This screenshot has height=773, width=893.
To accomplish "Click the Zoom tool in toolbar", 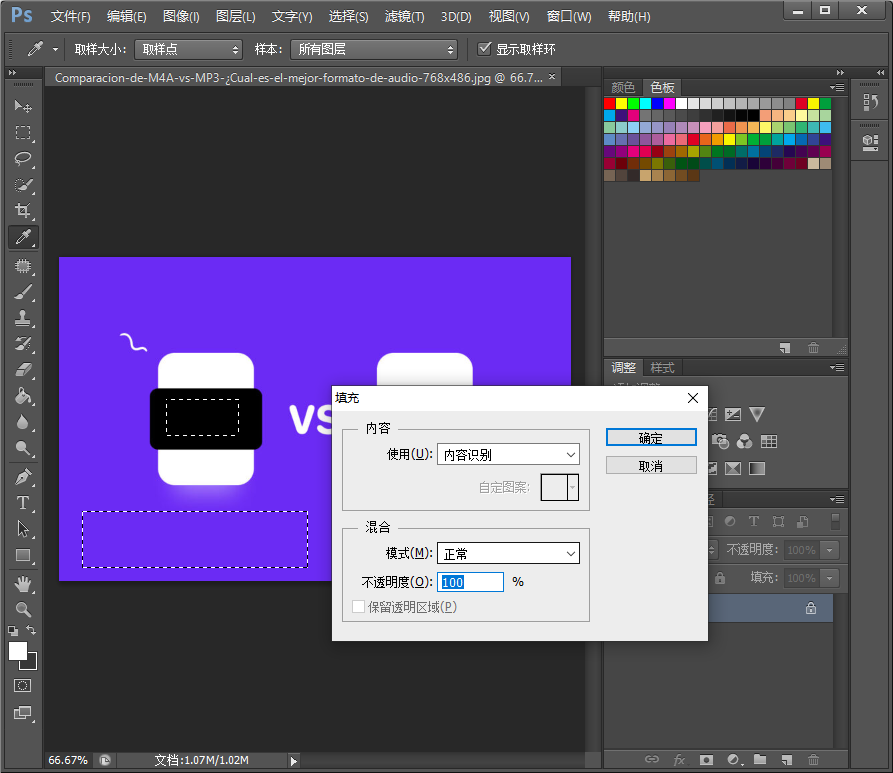I will [23, 608].
